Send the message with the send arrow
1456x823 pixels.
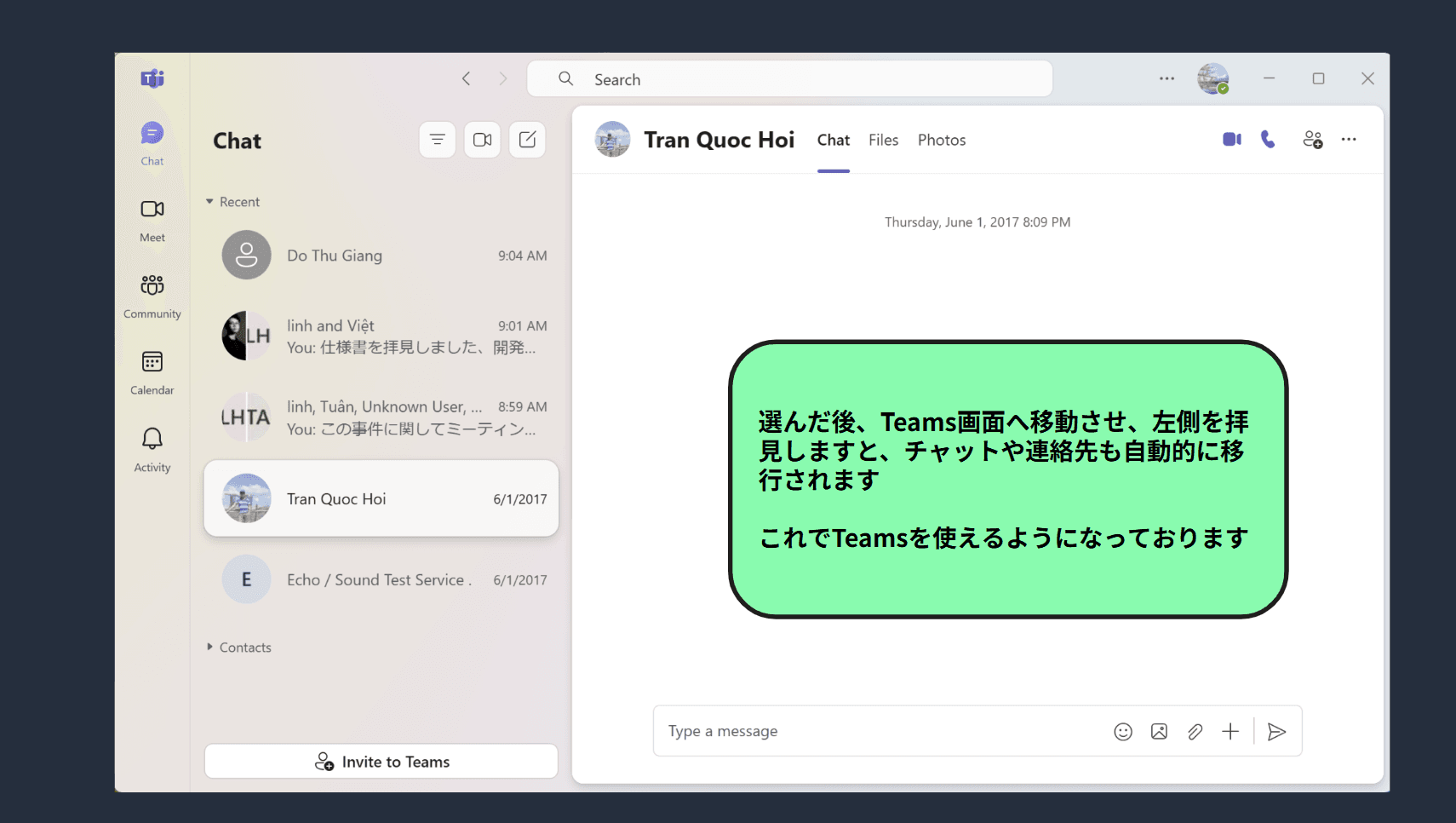pos(1277,731)
